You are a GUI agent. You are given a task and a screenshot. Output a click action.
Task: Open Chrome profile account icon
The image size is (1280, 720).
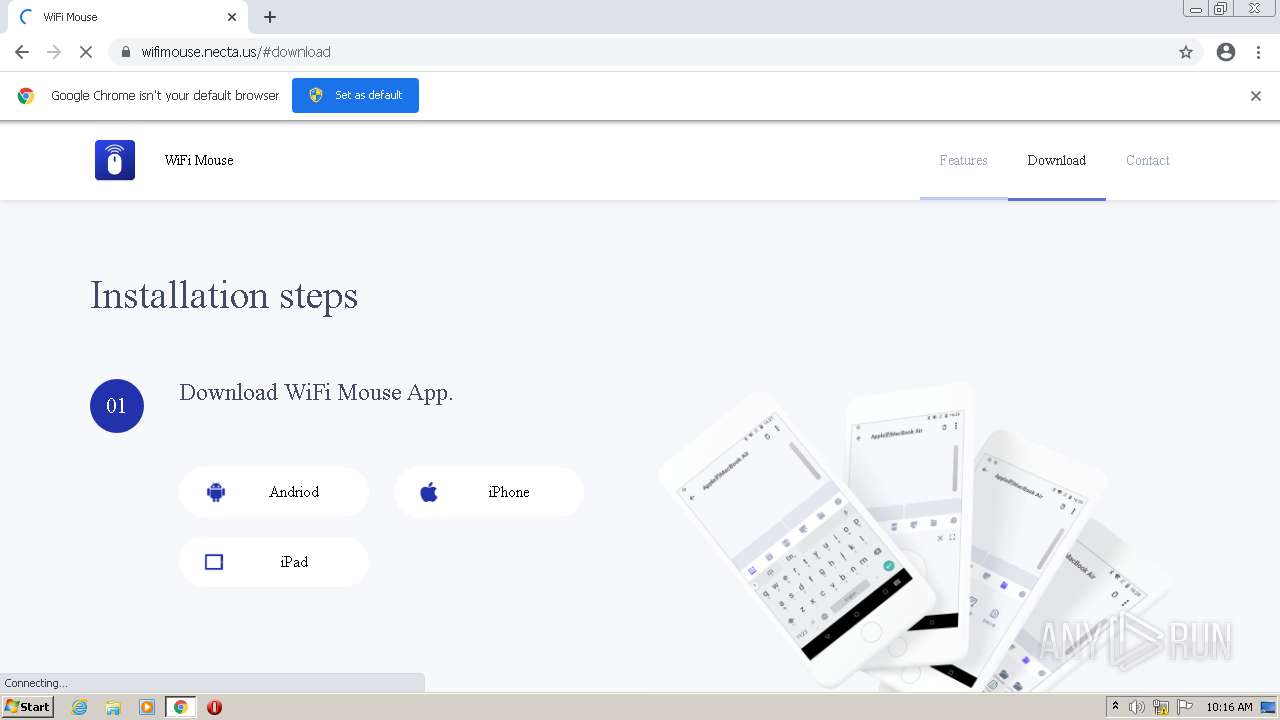click(x=1226, y=52)
